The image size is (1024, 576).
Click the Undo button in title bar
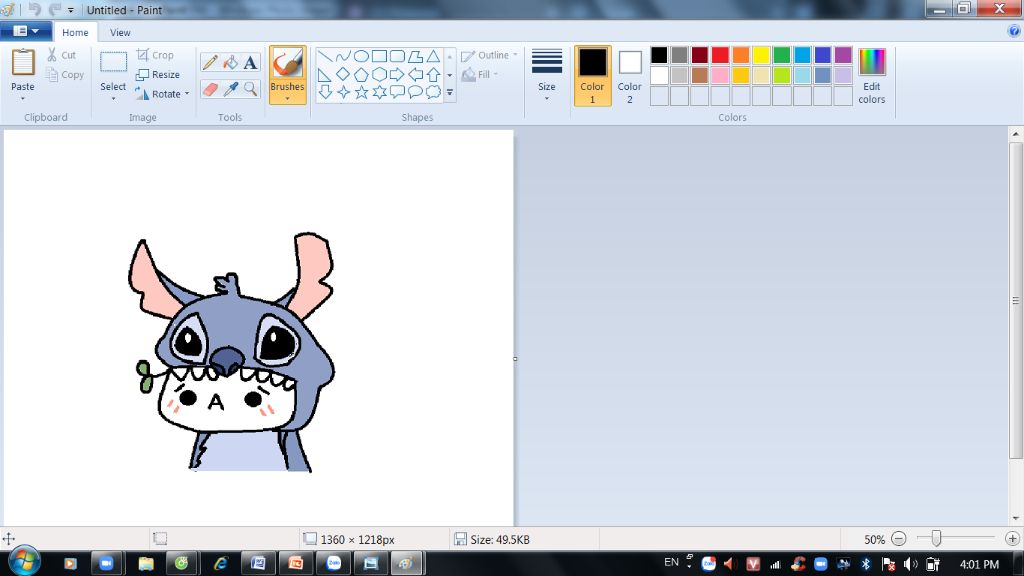pyautogui.click(x=35, y=10)
